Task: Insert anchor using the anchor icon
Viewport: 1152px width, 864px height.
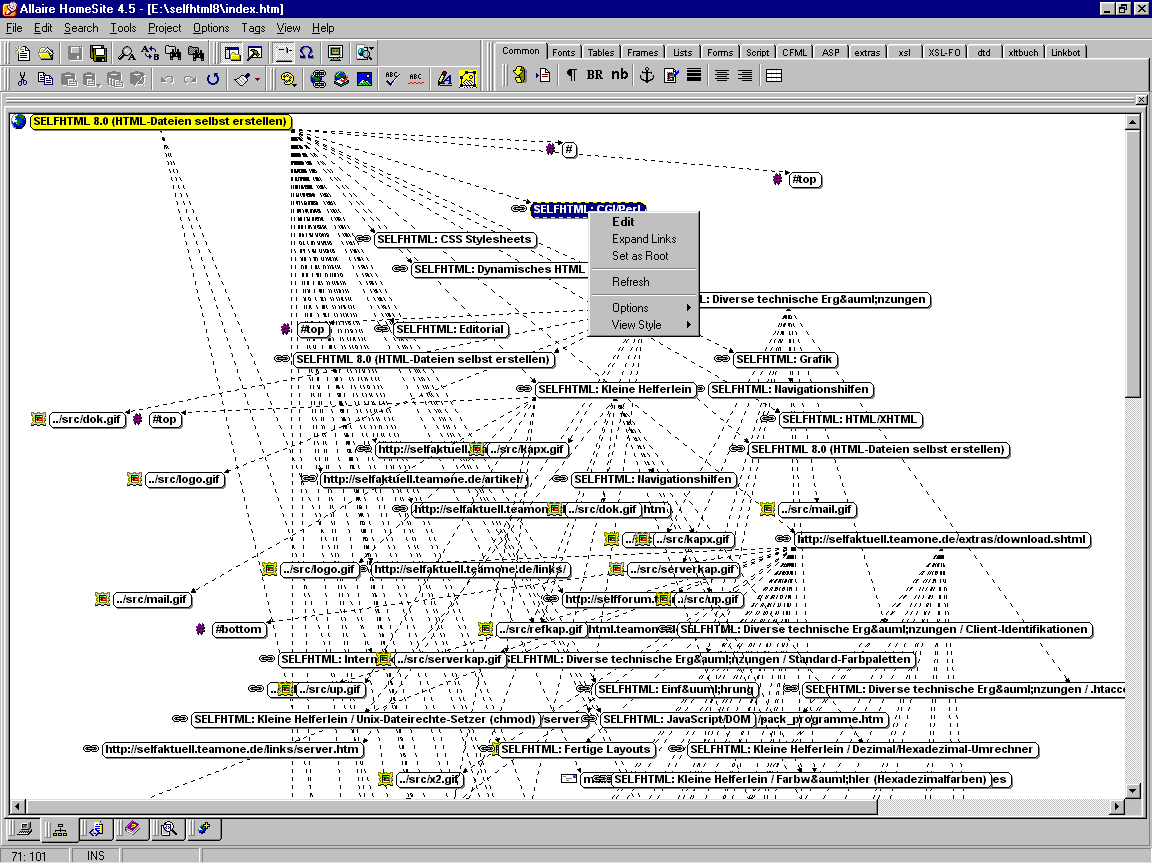Action: click(x=646, y=75)
